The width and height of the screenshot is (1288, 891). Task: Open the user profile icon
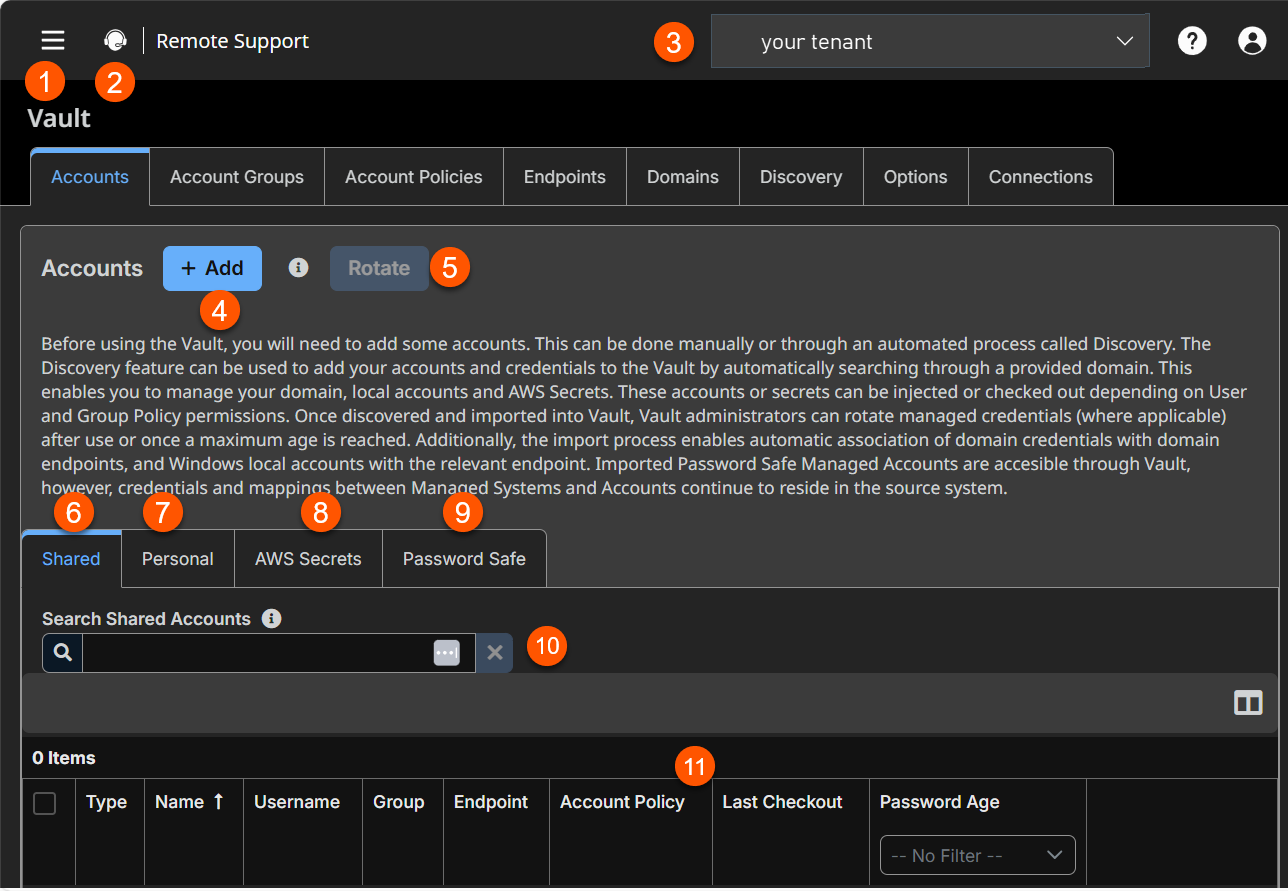click(x=1252, y=40)
